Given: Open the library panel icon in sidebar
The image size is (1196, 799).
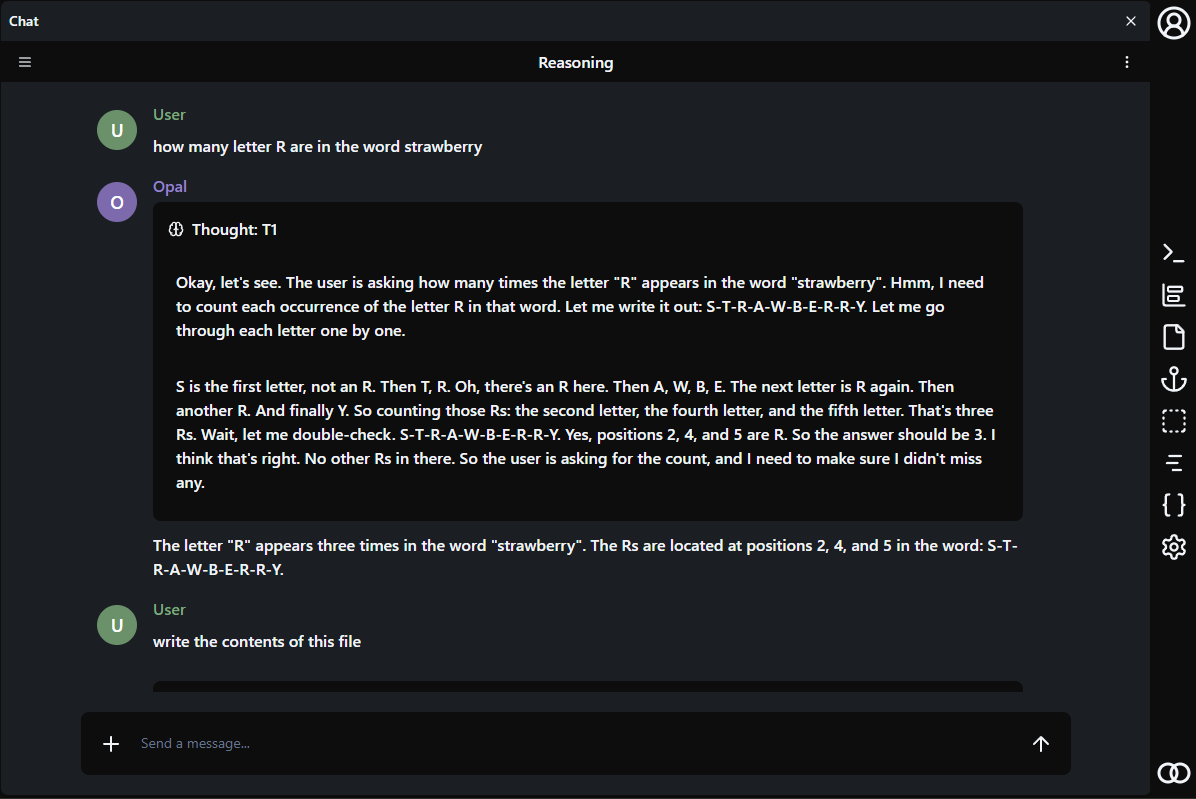Looking at the screenshot, I should click(1173, 295).
